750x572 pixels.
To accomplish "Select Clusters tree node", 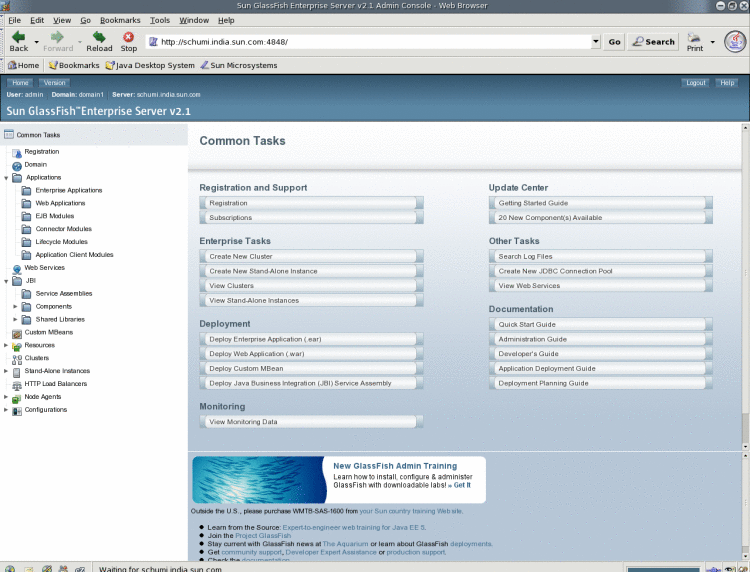I will (x=37, y=358).
